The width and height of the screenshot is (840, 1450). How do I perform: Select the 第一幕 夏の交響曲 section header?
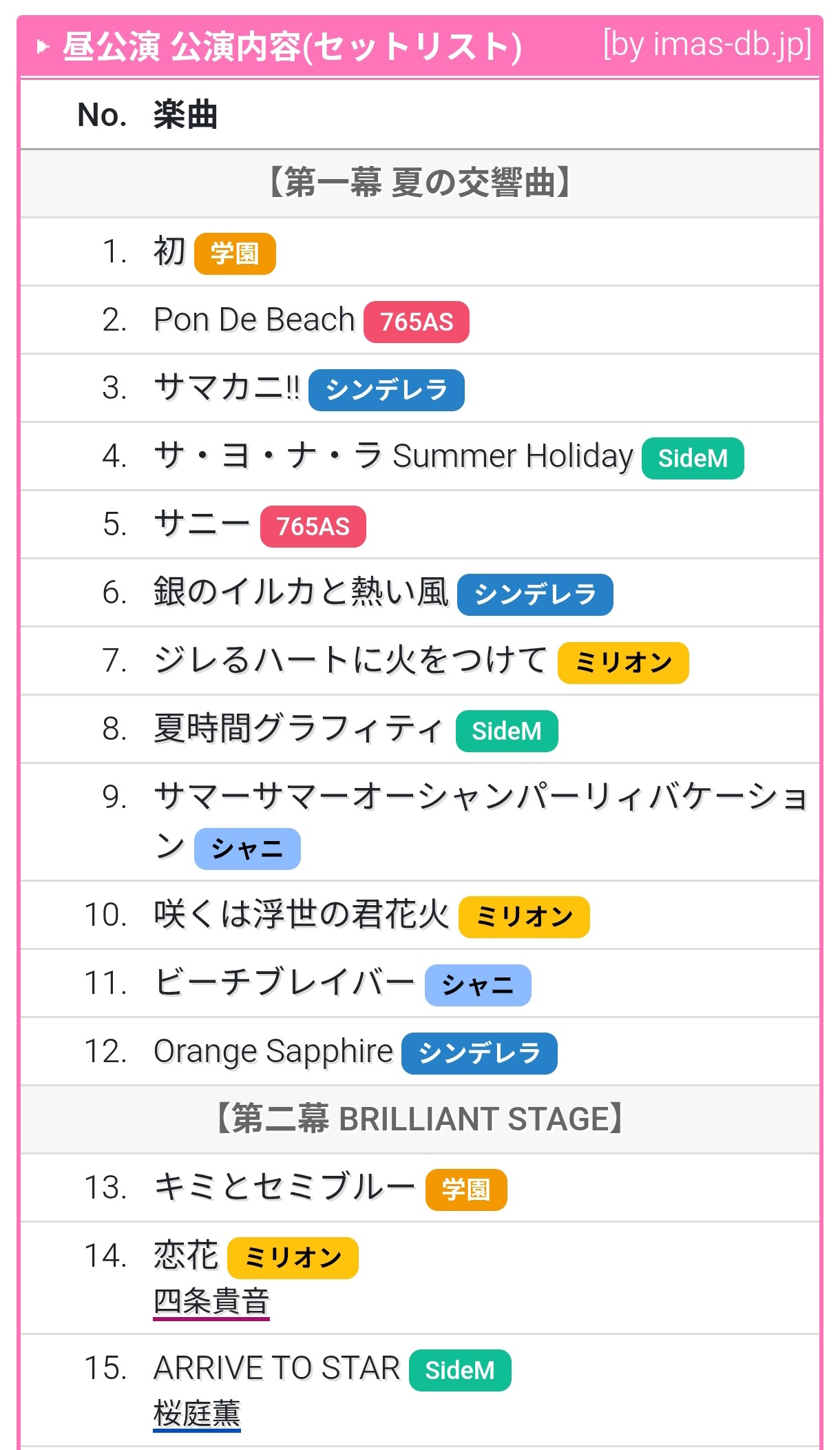coord(420,183)
